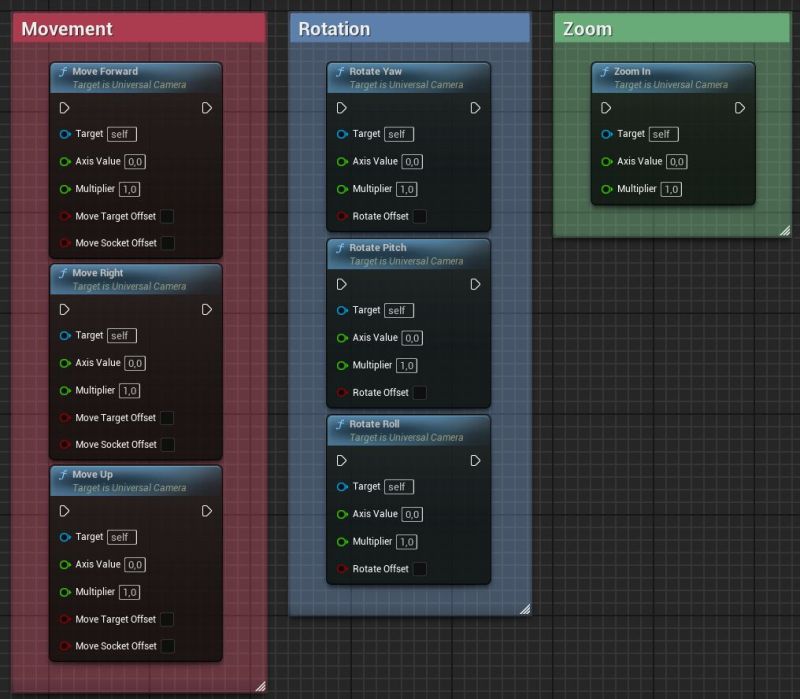Image resolution: width=800 pixels, height=699 pixels.
Task: Click the green Multiplier pin on Move Up
Action: click(65, 592)
